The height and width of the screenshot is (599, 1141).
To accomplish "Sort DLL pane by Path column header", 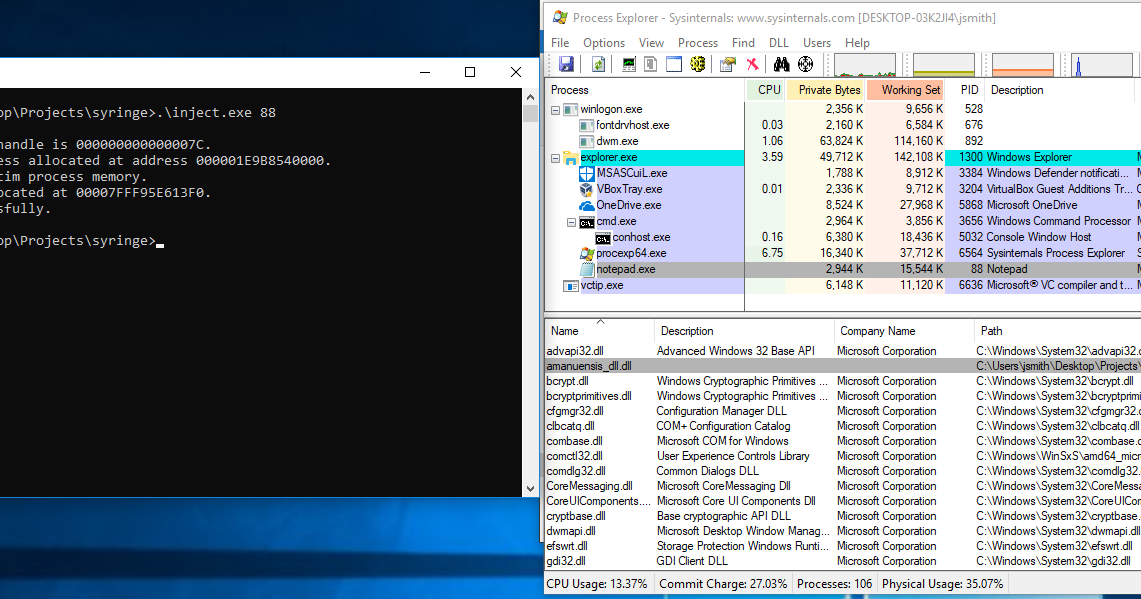I will pos(1057,331).
